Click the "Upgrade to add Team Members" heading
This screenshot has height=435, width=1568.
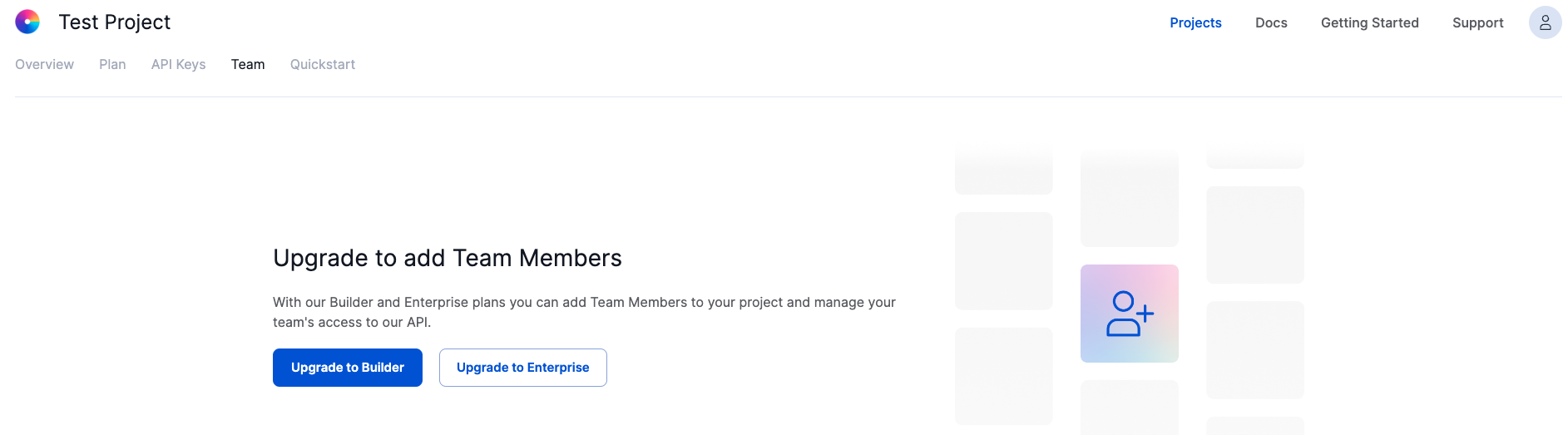(448, 258)
